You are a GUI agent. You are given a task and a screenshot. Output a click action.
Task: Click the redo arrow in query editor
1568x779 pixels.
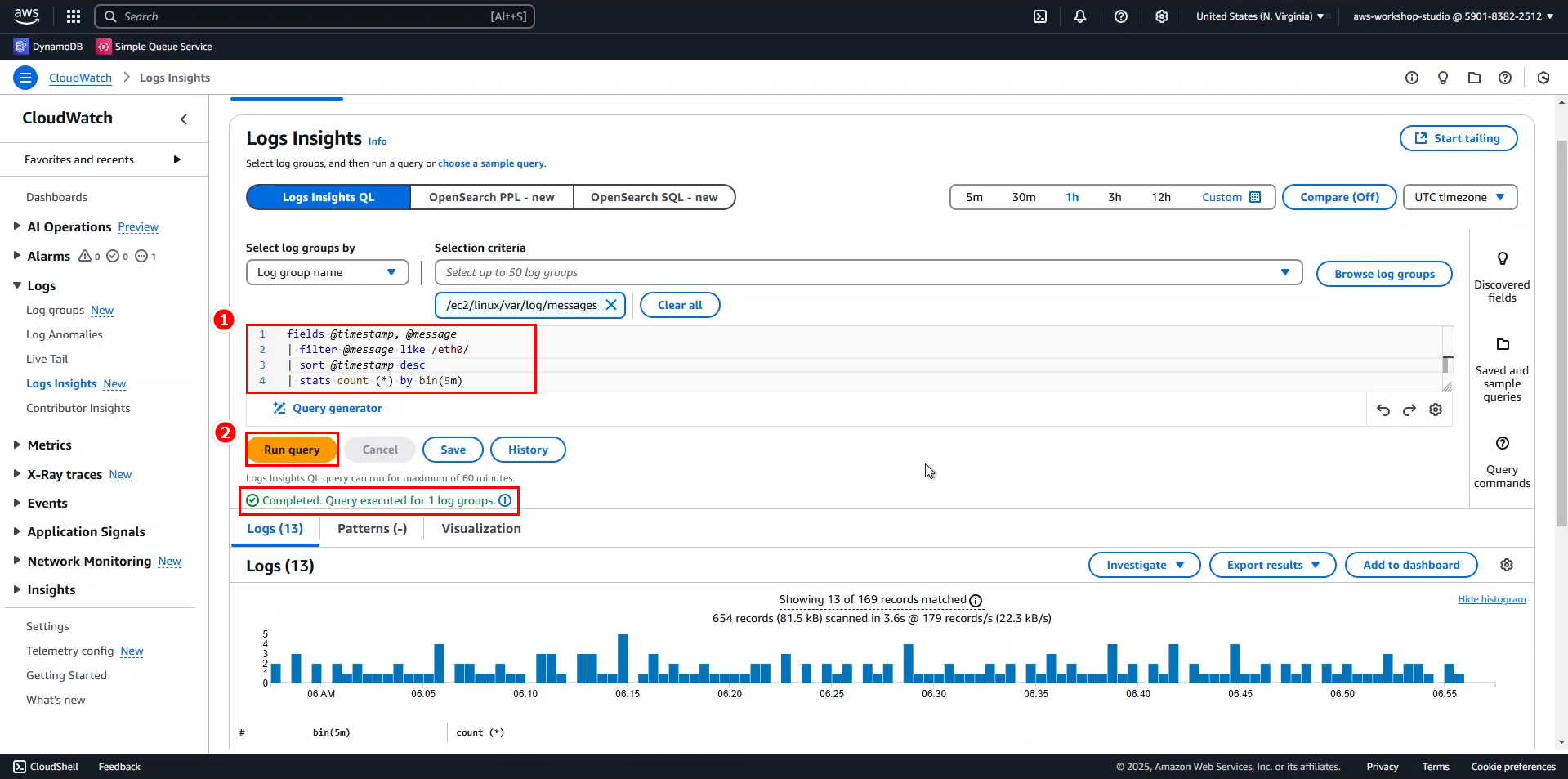point(1409,410)
